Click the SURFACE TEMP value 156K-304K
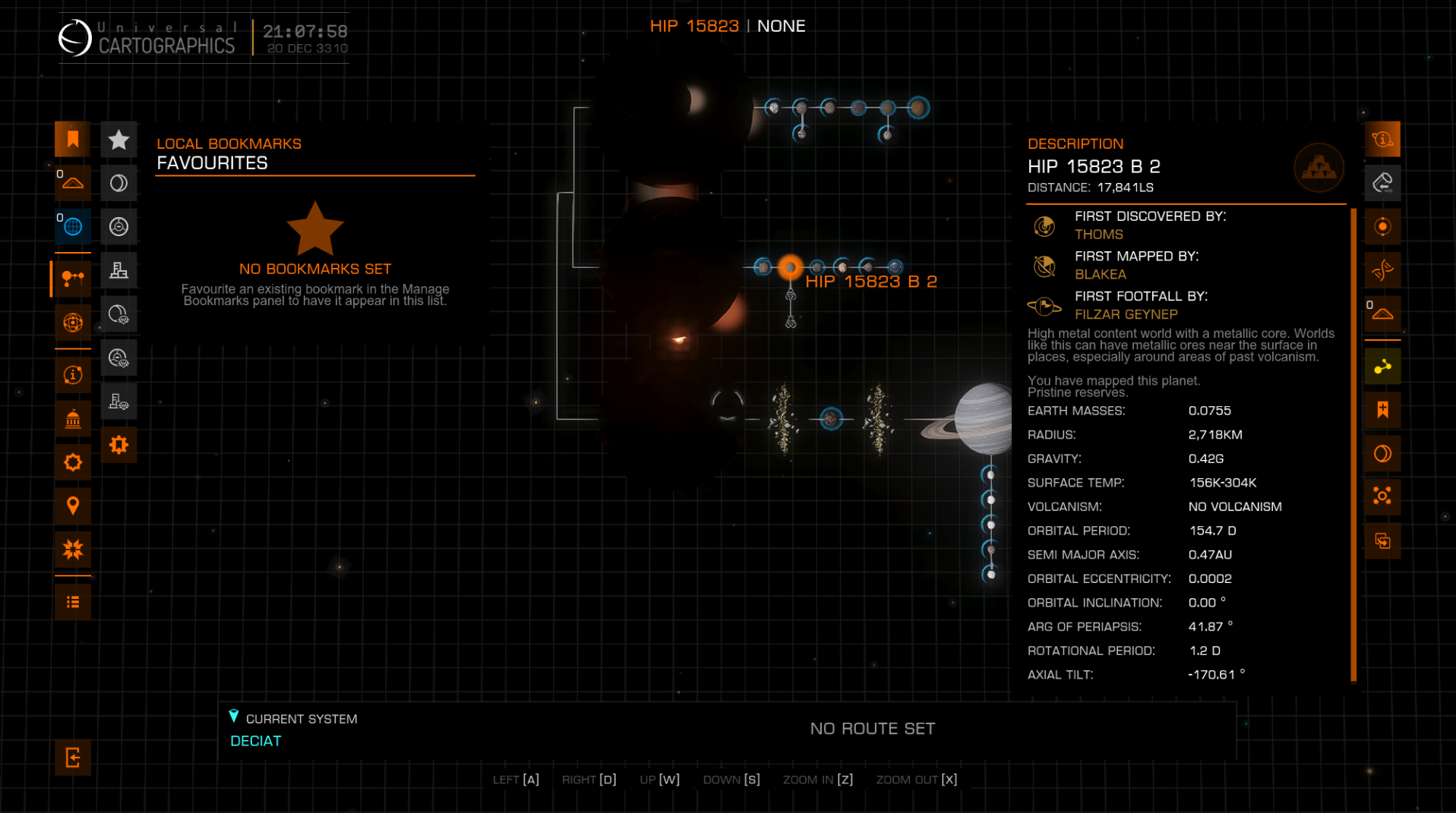This screenshot has width=1456, height=813. [1223, 483]
